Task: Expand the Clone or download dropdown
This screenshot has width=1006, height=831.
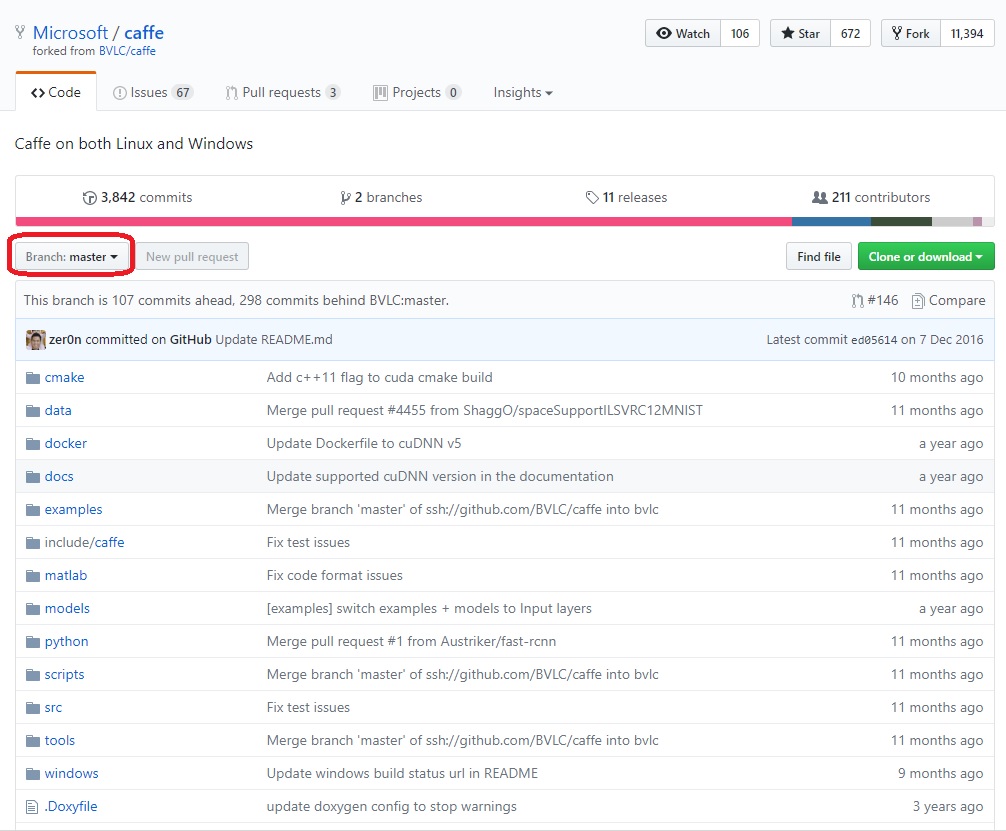Action: point(926,256)
